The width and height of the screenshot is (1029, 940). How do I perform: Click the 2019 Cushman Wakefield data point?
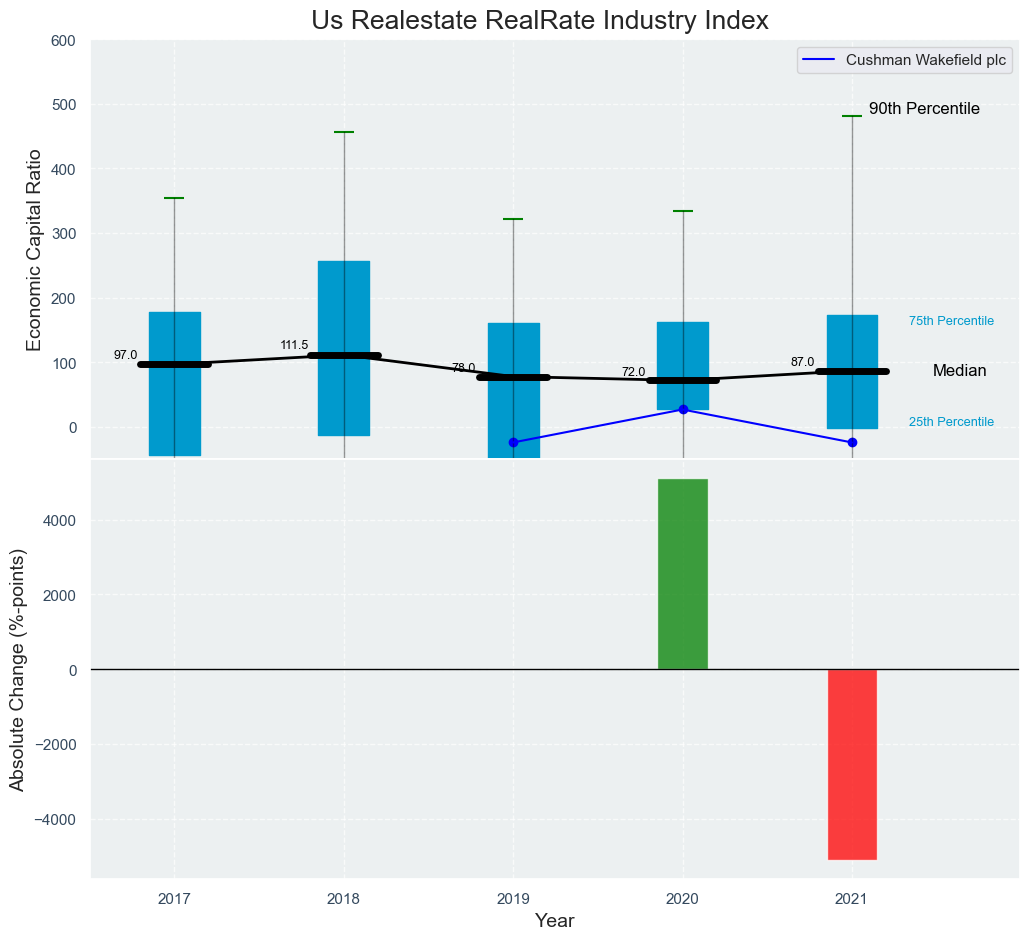513,442
